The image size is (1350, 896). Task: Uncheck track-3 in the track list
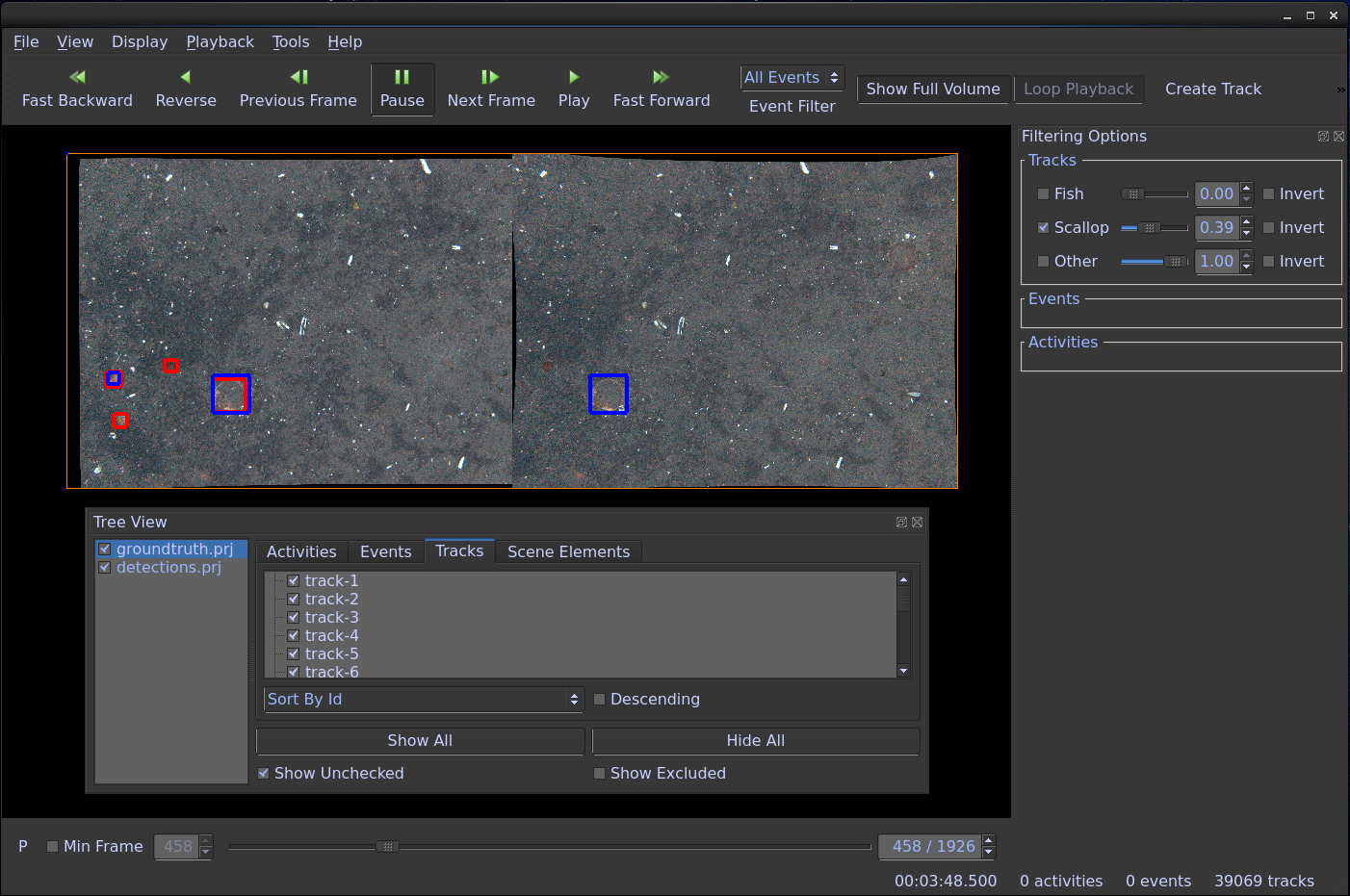click(293, 617)
